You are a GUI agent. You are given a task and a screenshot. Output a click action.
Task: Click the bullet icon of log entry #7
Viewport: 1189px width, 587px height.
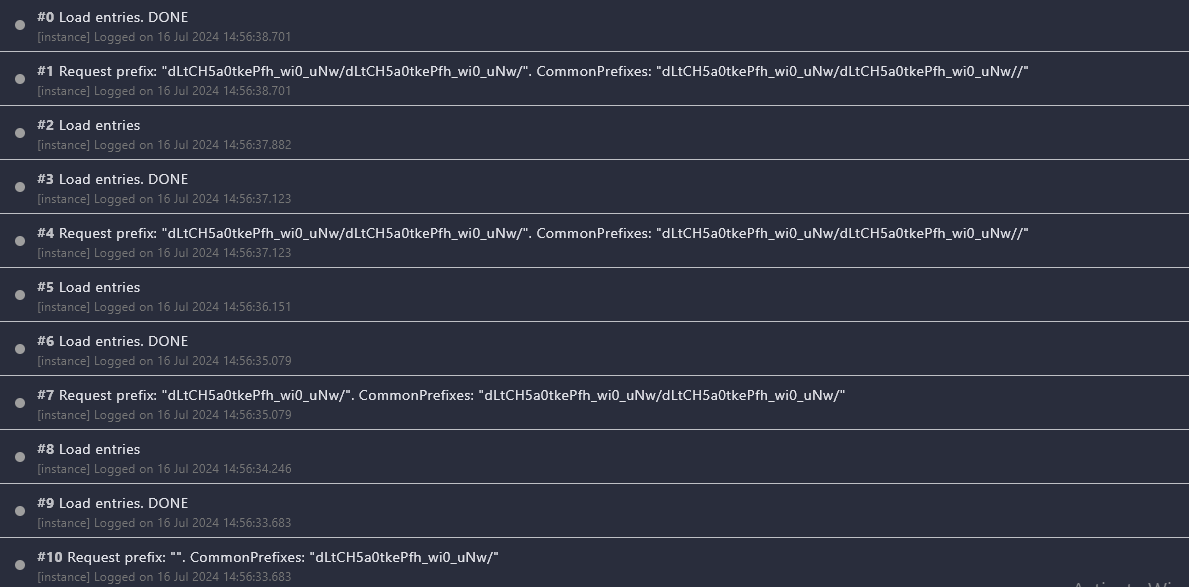[20, 403]
